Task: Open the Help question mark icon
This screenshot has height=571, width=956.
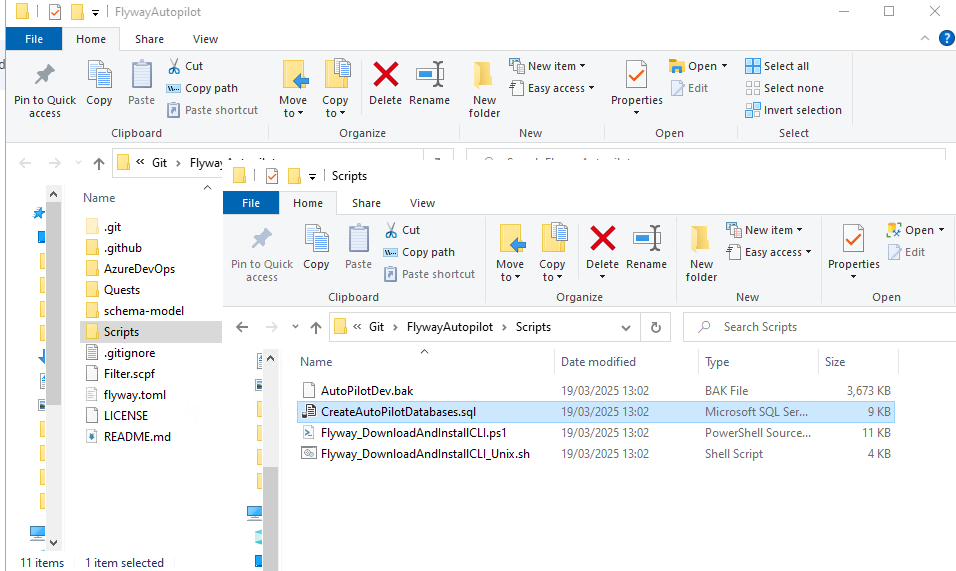Action: coord(946,38)
